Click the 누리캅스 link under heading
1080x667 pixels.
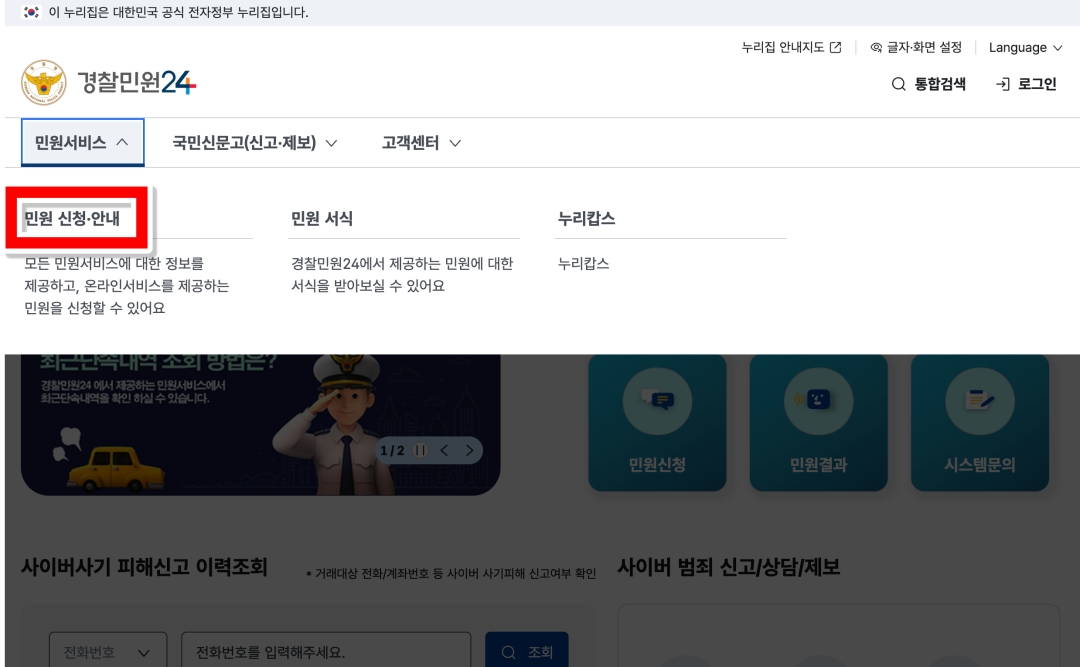coord(583,263)
